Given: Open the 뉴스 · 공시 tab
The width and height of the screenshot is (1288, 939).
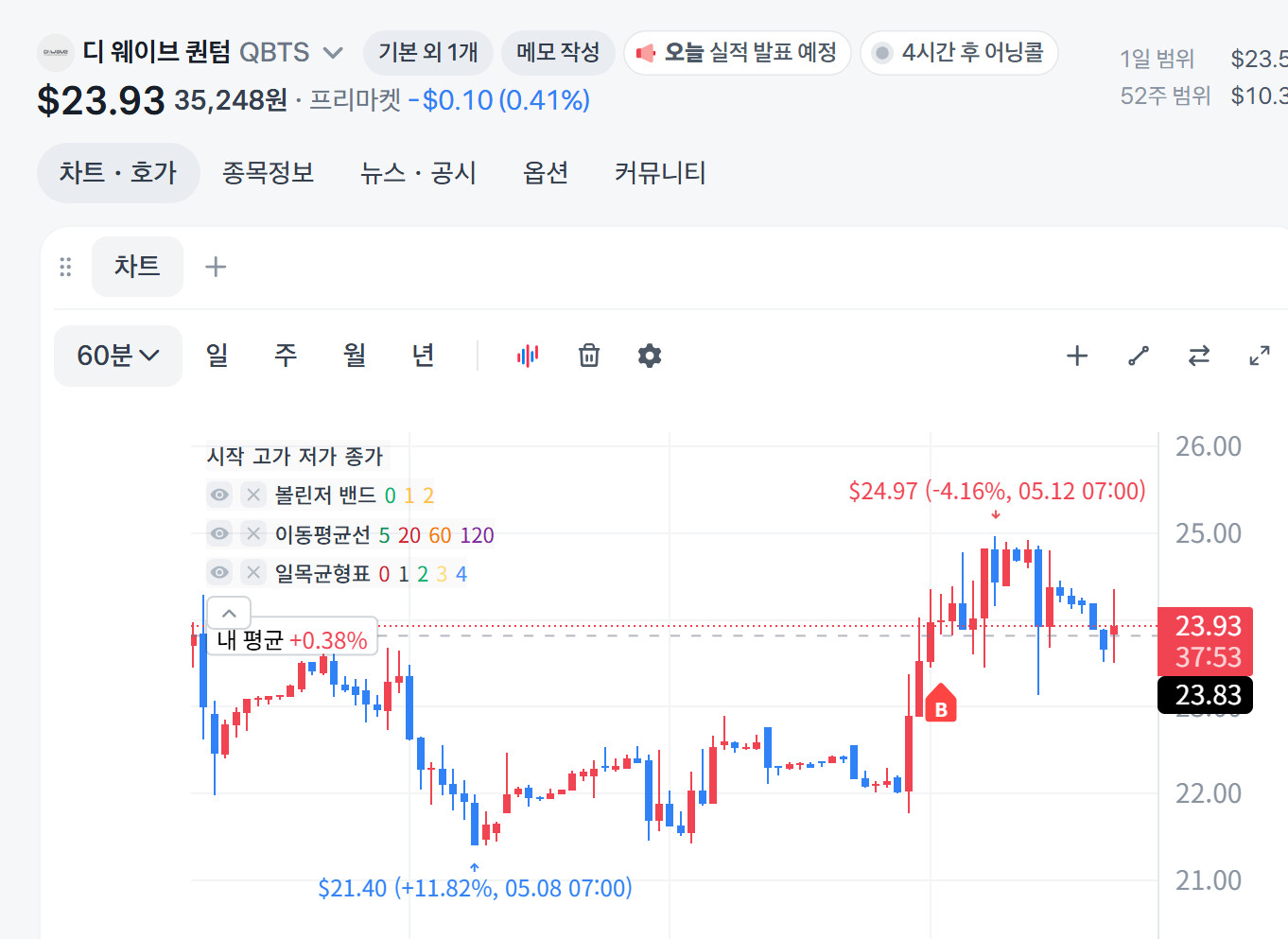Looking at the screenshot, I should [x=418, y=172].
